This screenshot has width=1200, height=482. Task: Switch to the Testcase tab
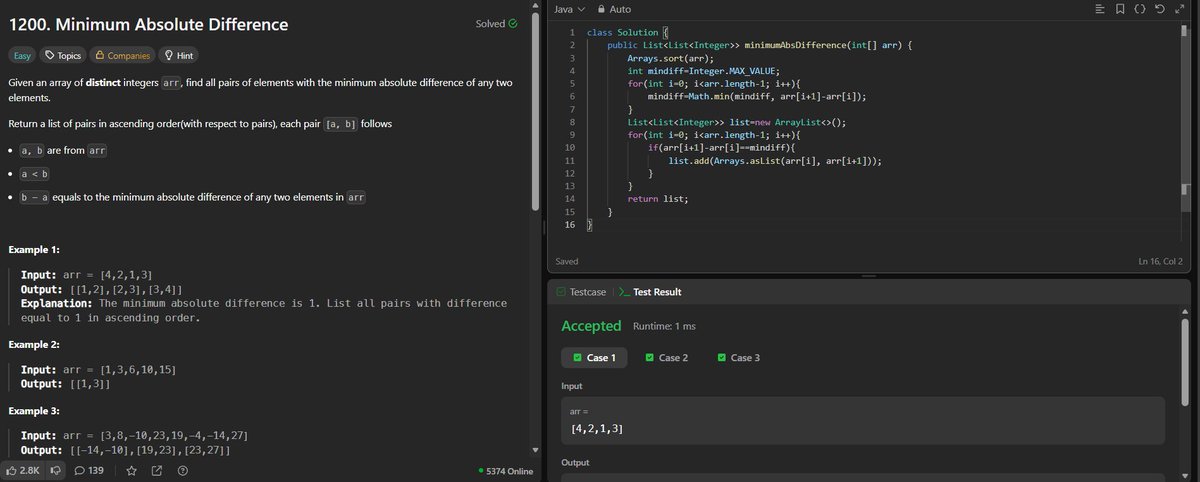[x=582, y=292]
